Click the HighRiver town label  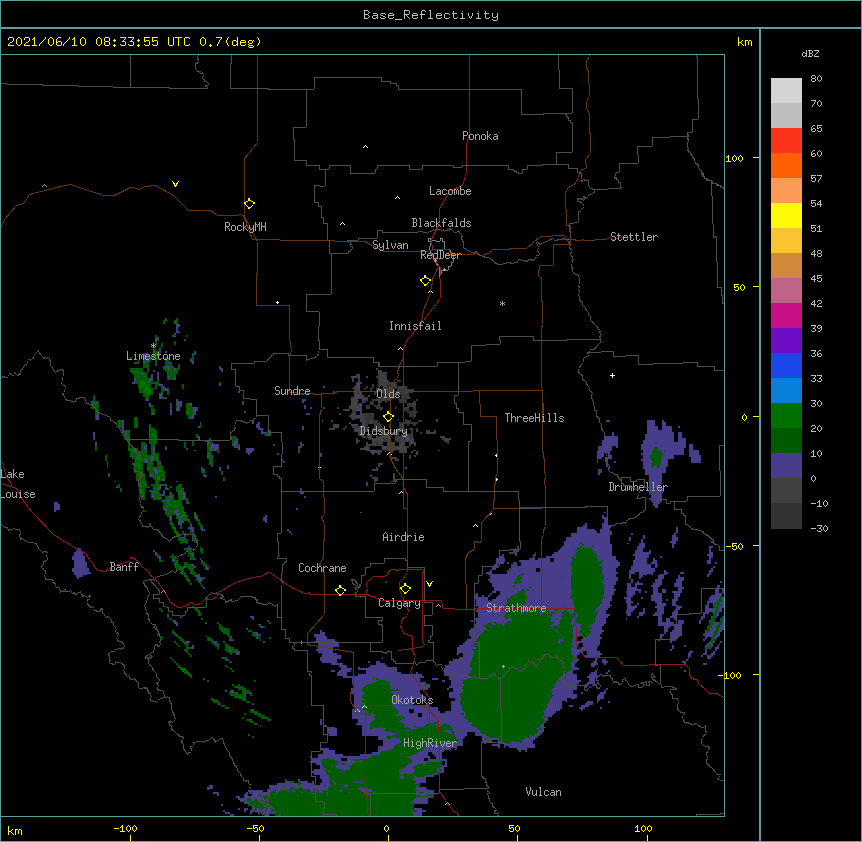click(430, 743)
